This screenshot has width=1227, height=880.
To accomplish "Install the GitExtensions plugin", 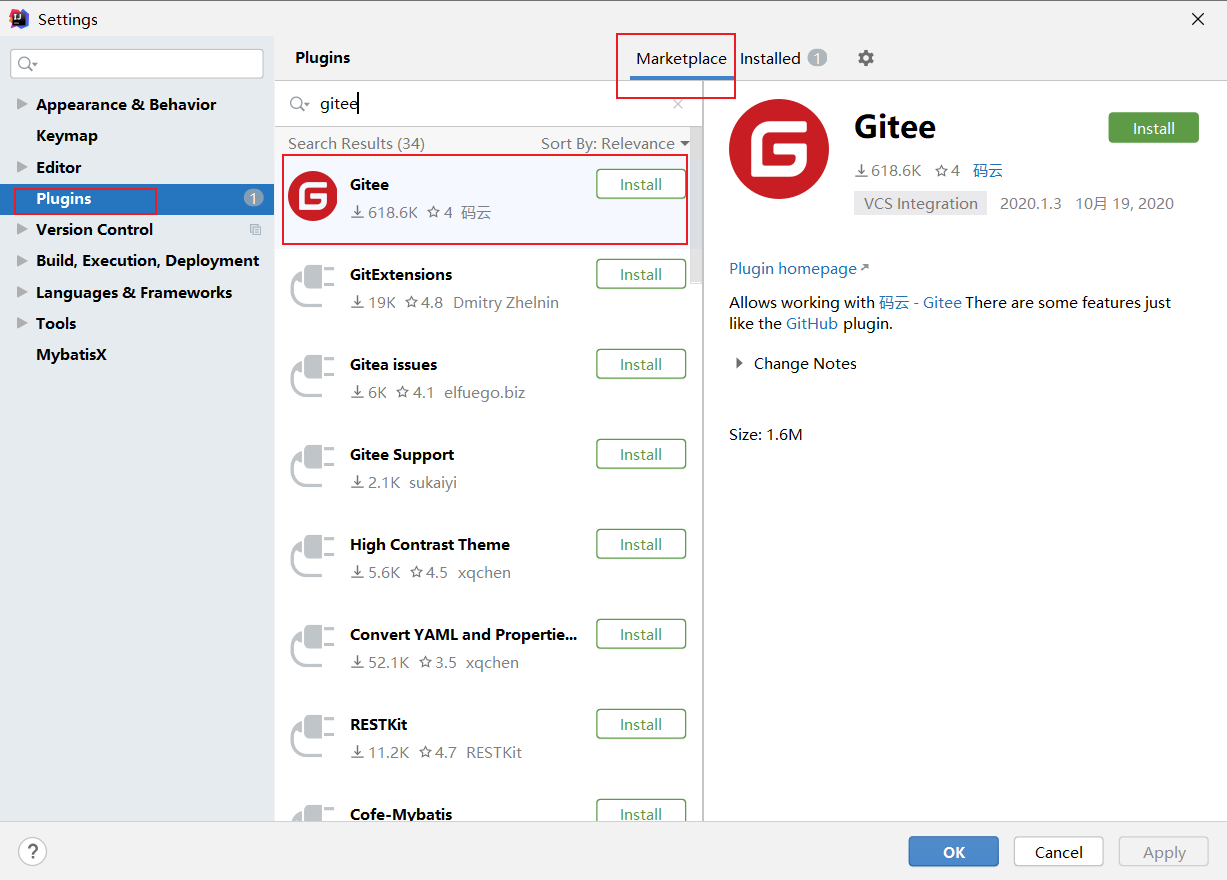I will [x=641, y=274].
